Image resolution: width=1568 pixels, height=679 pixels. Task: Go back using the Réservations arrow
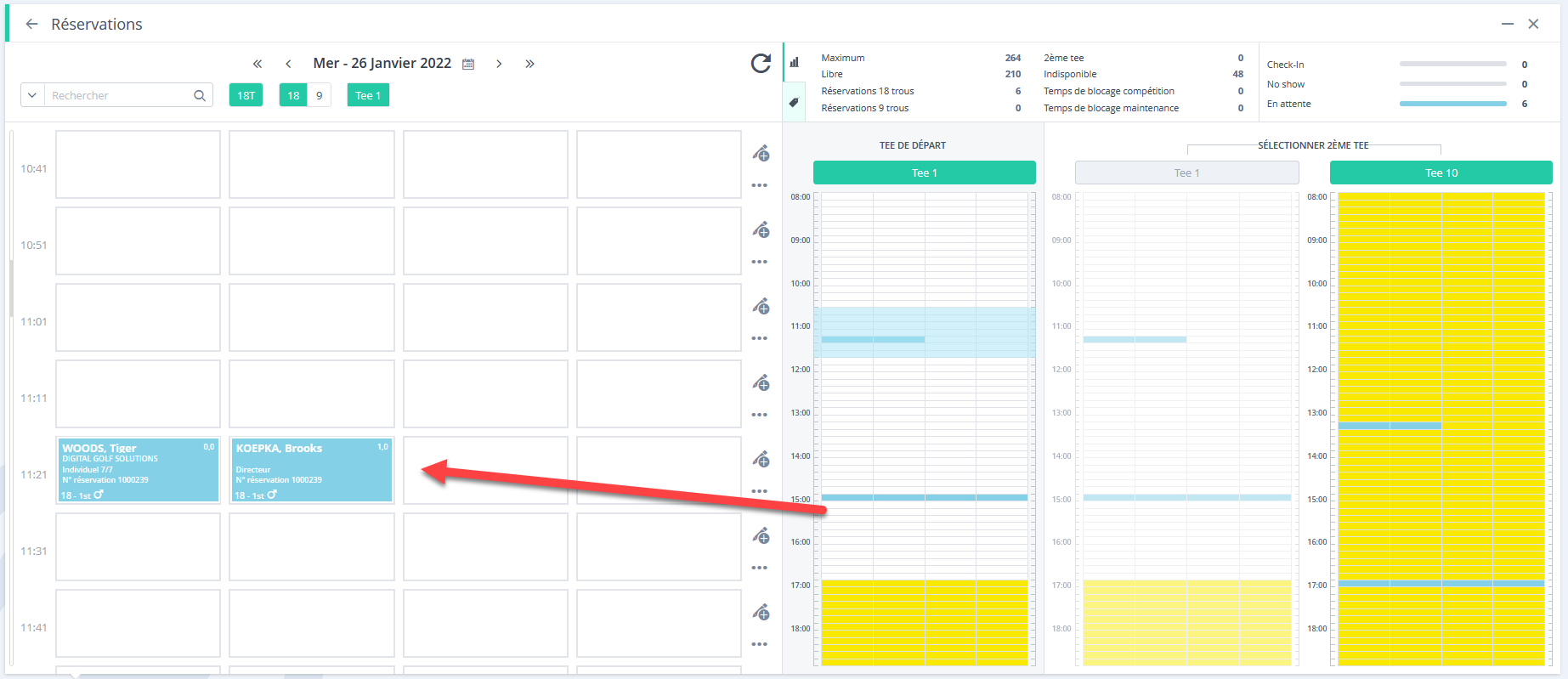(31, 24)
